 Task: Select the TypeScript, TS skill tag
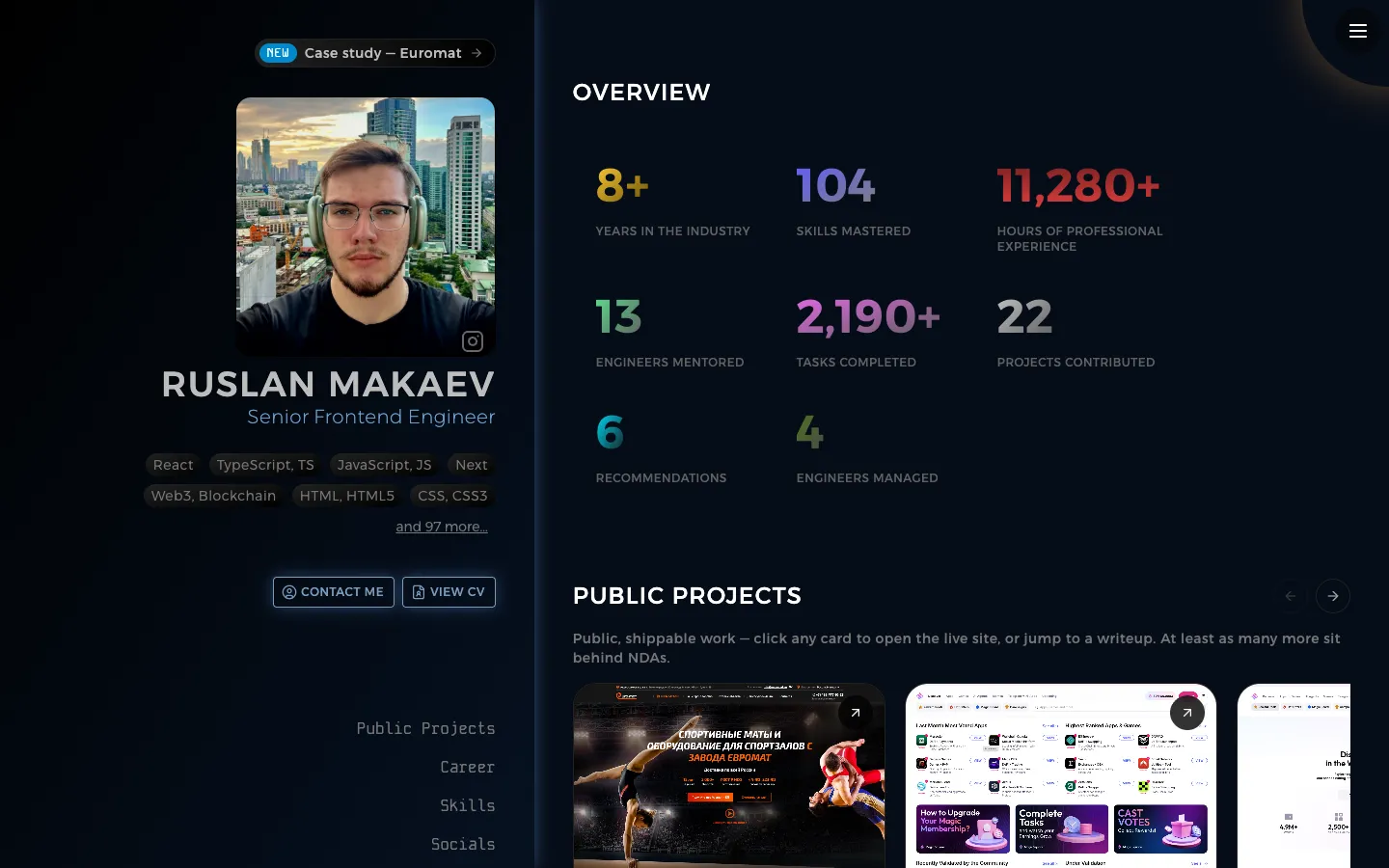point(265,465)
